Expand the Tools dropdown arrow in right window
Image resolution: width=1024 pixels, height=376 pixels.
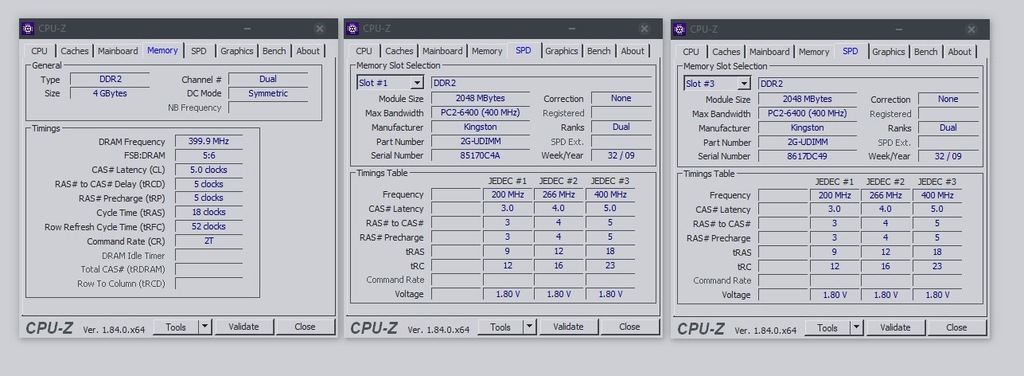coord(856,327)
